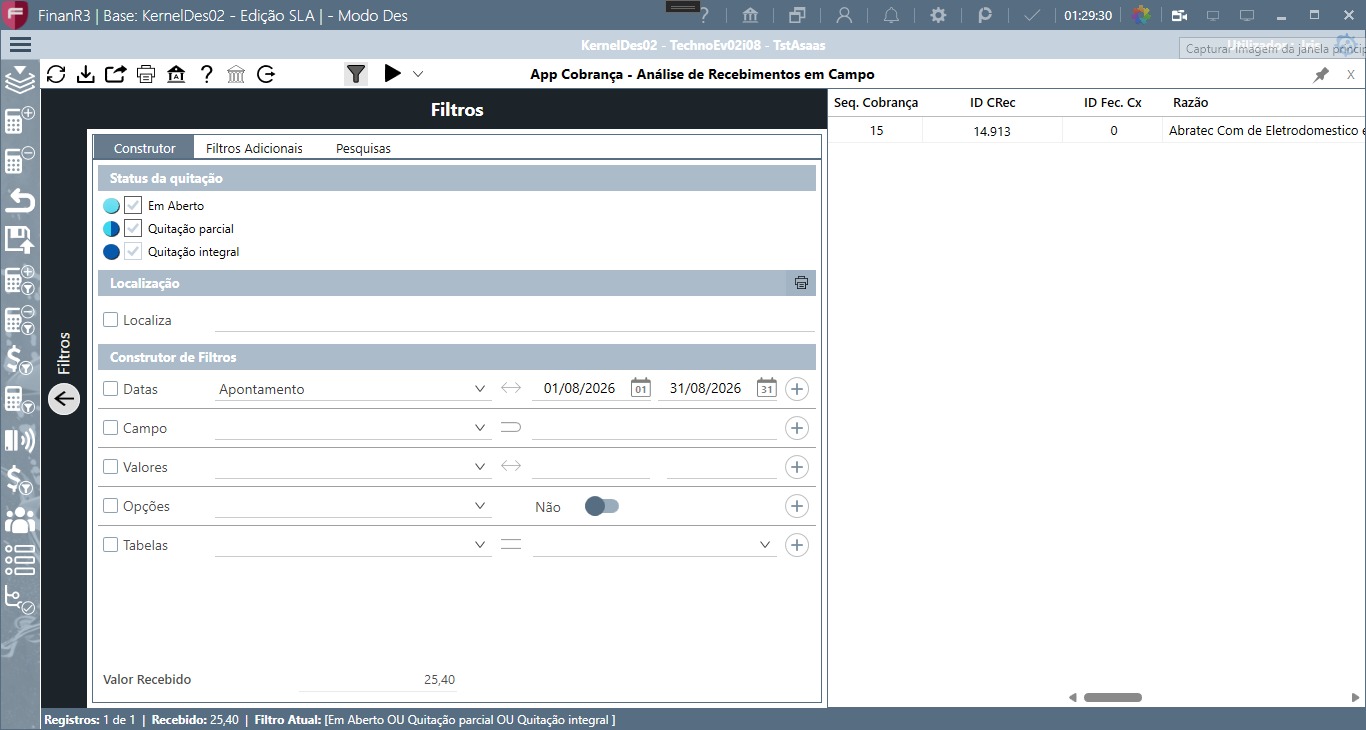Click the Seq. Cobrança column header
Image resolution: width=1366 pixels, height=730 pixels.
point(876,102)
